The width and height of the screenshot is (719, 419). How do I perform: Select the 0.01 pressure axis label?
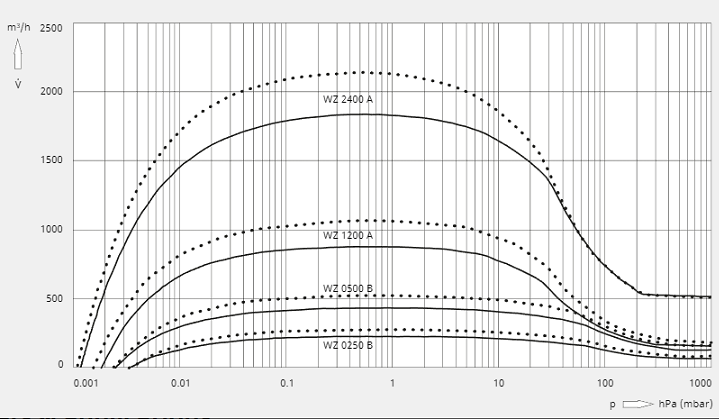pyautogui.click(x=180, y=383)
